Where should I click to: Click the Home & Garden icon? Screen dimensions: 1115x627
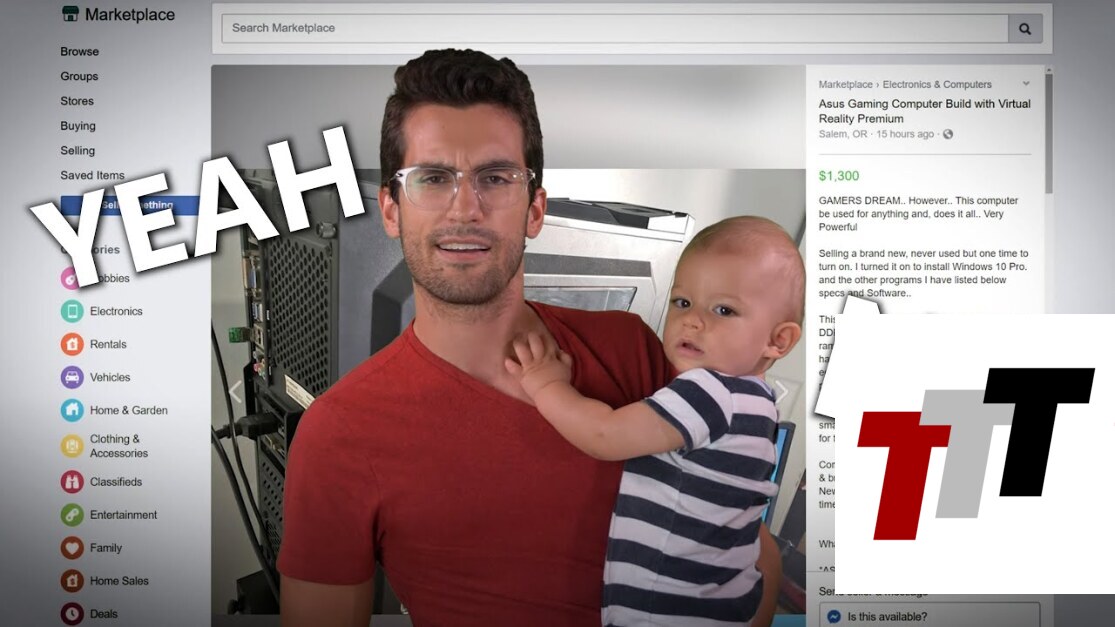(x=72, y=410)
